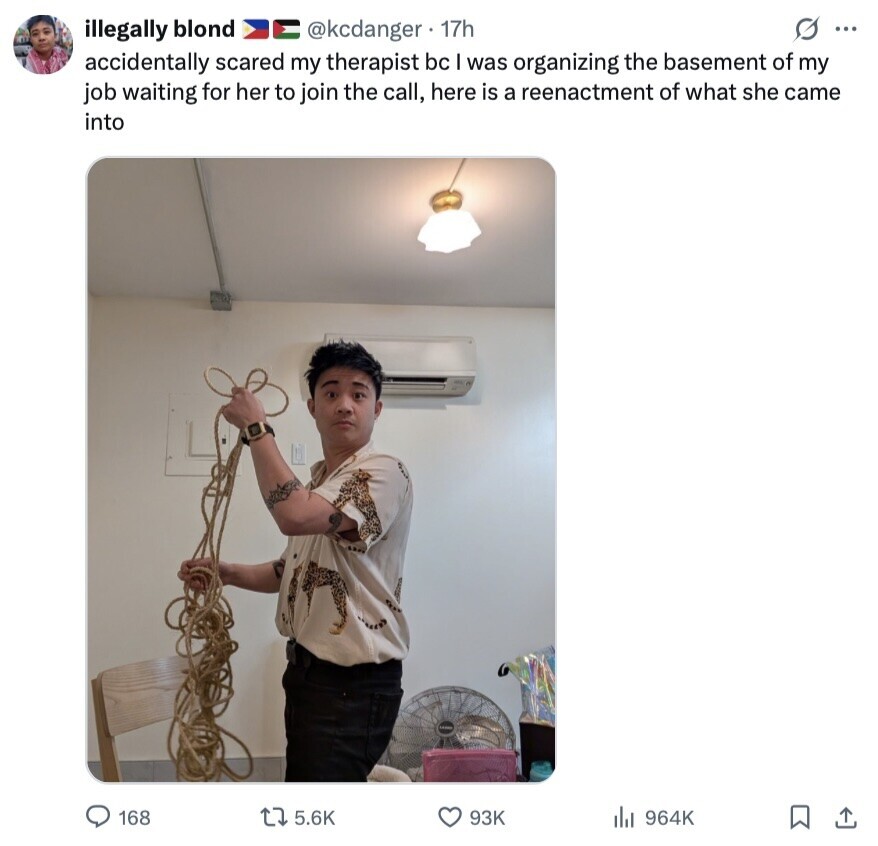Viewport: 878px width, 846px height.
Task: Click the Grok slash-circle icon
Action: [x=806, y=29]
